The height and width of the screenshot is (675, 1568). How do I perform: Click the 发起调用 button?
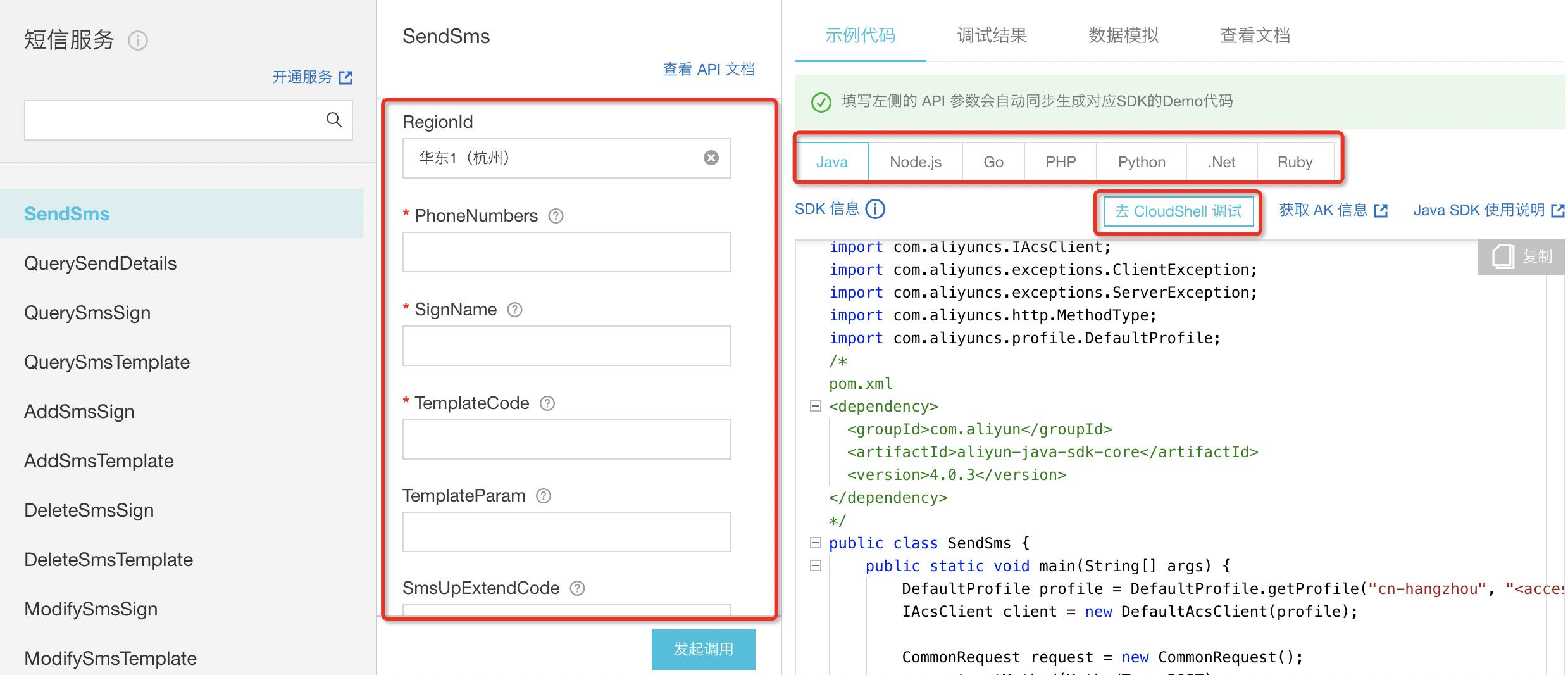pos(704,649)
